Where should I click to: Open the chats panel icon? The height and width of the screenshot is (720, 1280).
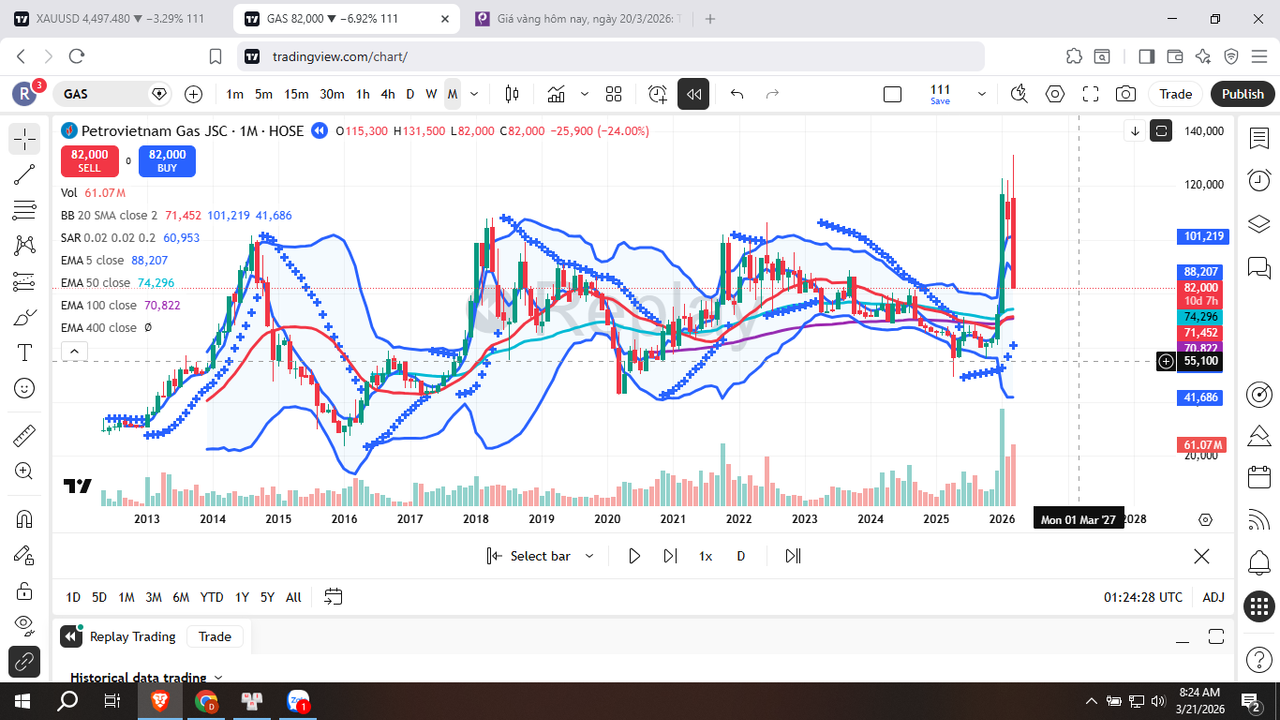coord(1259,267)
